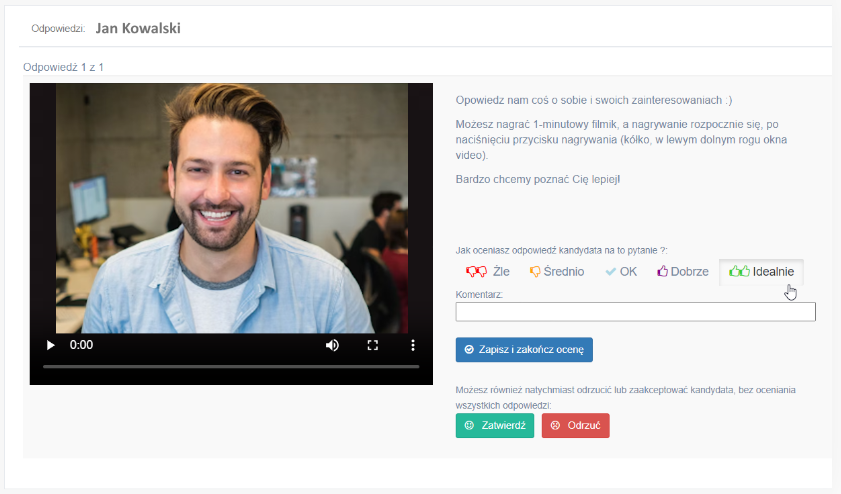The width and height of the screenshot is (841, 494).
Task: Reject candidate with the Odrzuć button
Action: point(575,425)
